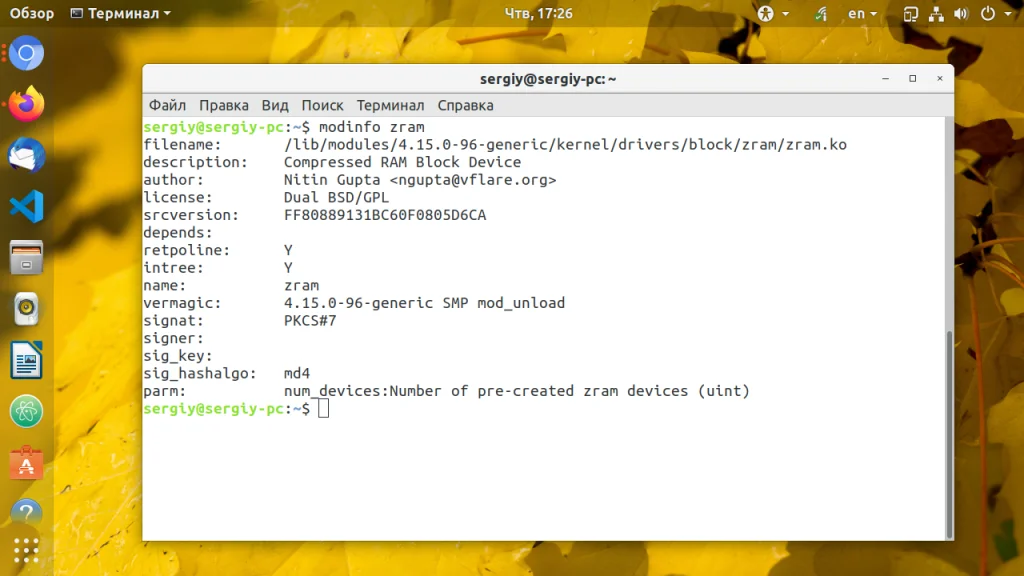Open the Файл menu
The width and height of the screenshot is (1024, 576).
tap(167, 105)
